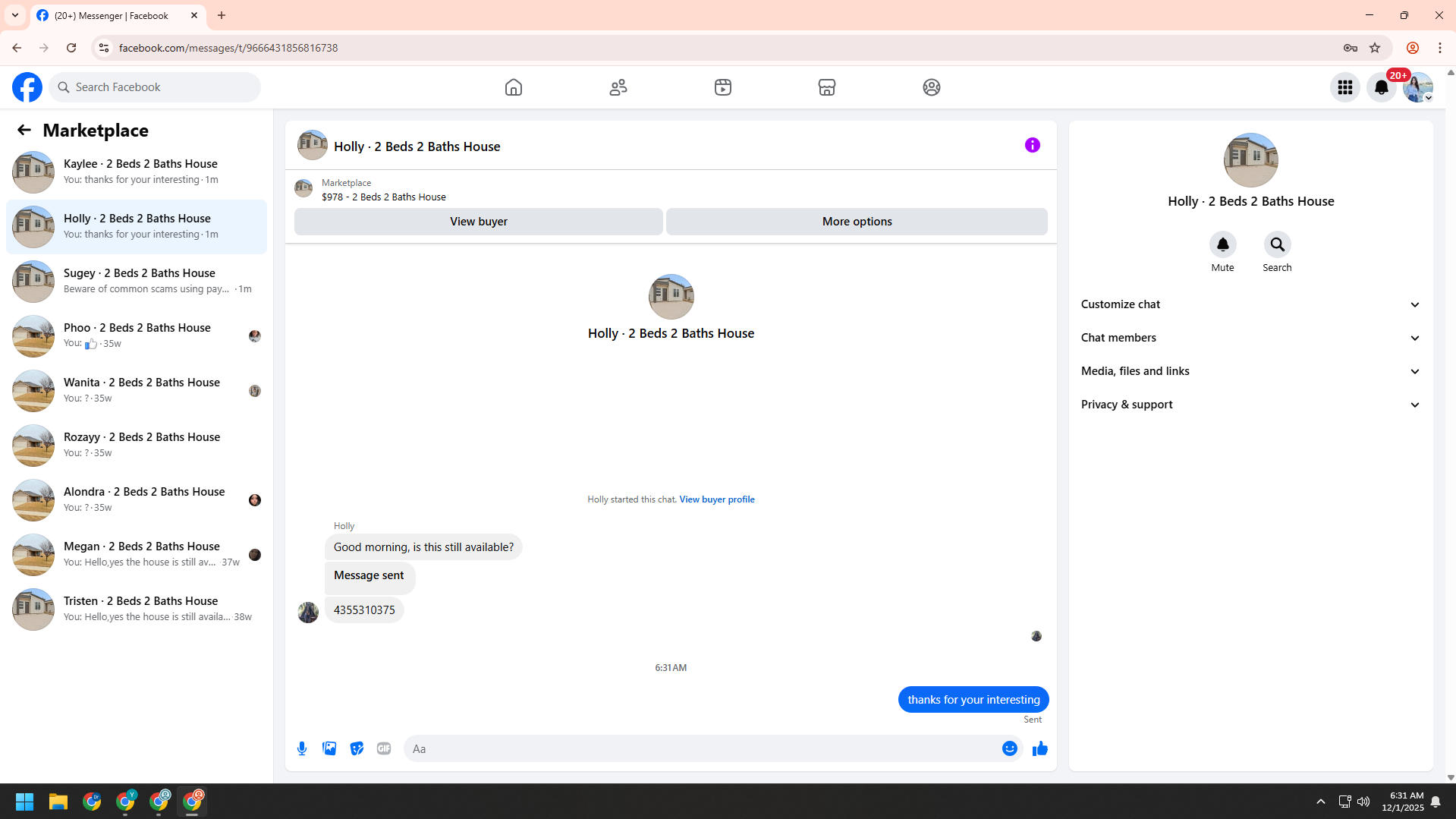
Task: Bookmark this page with star icon
Action: coord(1375,48)
